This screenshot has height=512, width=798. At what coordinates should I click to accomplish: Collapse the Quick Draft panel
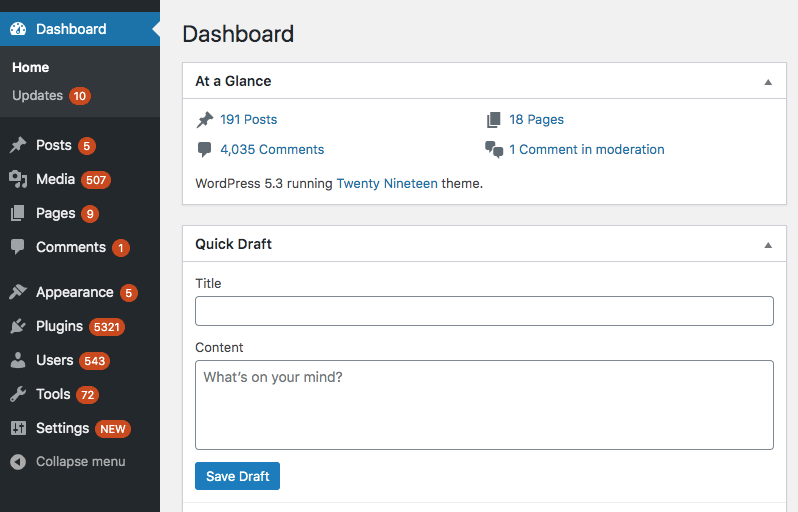[768, 245]
